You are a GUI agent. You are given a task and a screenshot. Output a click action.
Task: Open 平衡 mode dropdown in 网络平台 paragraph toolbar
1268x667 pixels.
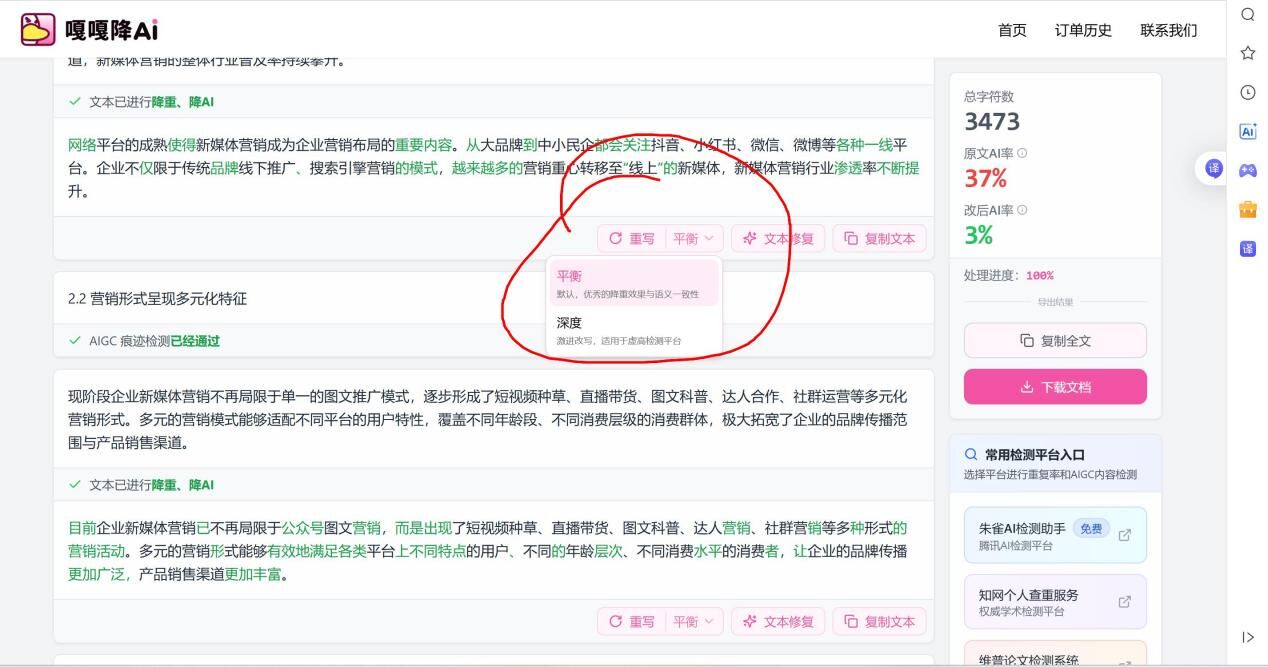point(693,239)
